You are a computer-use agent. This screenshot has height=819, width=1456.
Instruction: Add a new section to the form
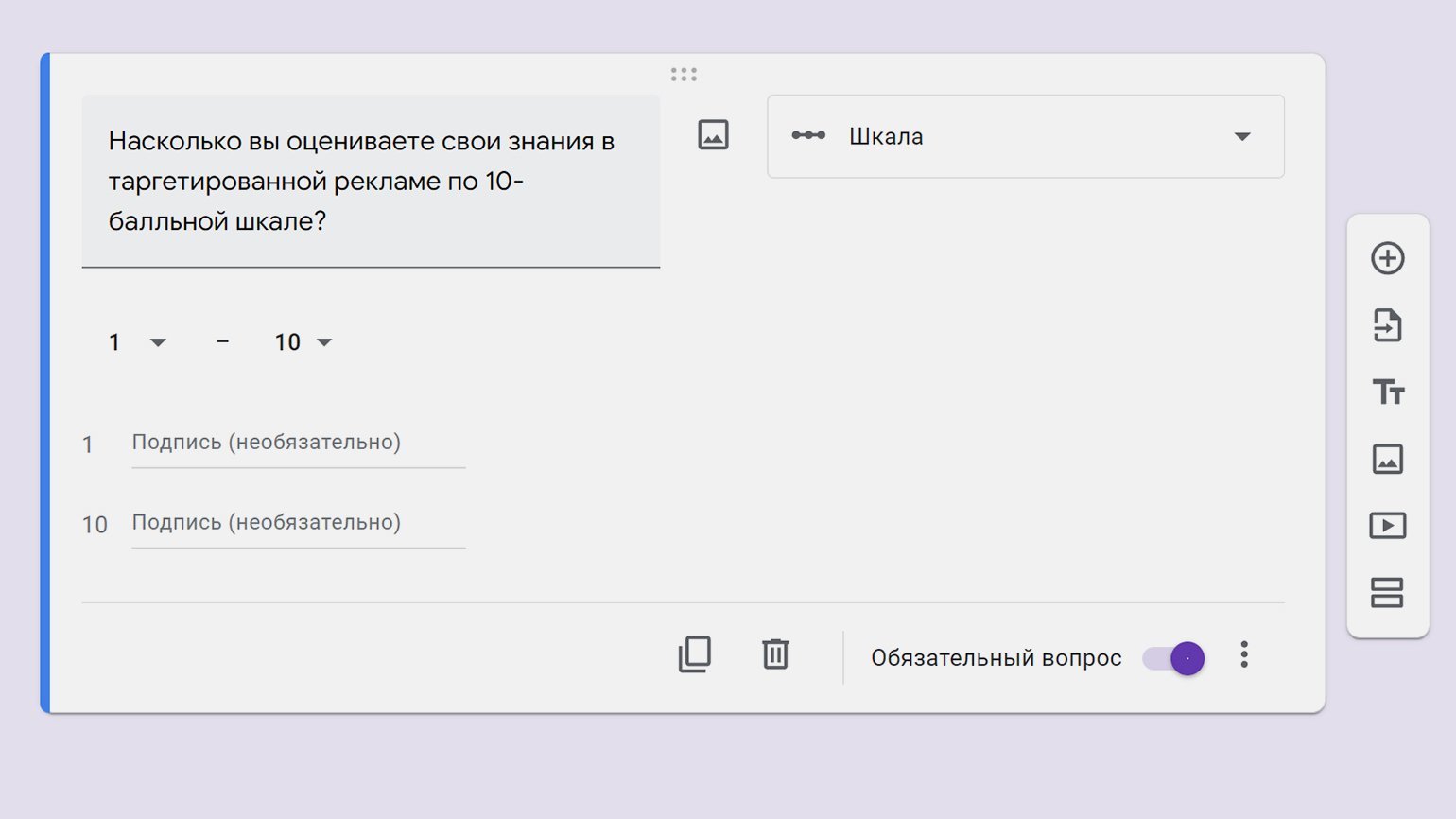pos(1387,593)
